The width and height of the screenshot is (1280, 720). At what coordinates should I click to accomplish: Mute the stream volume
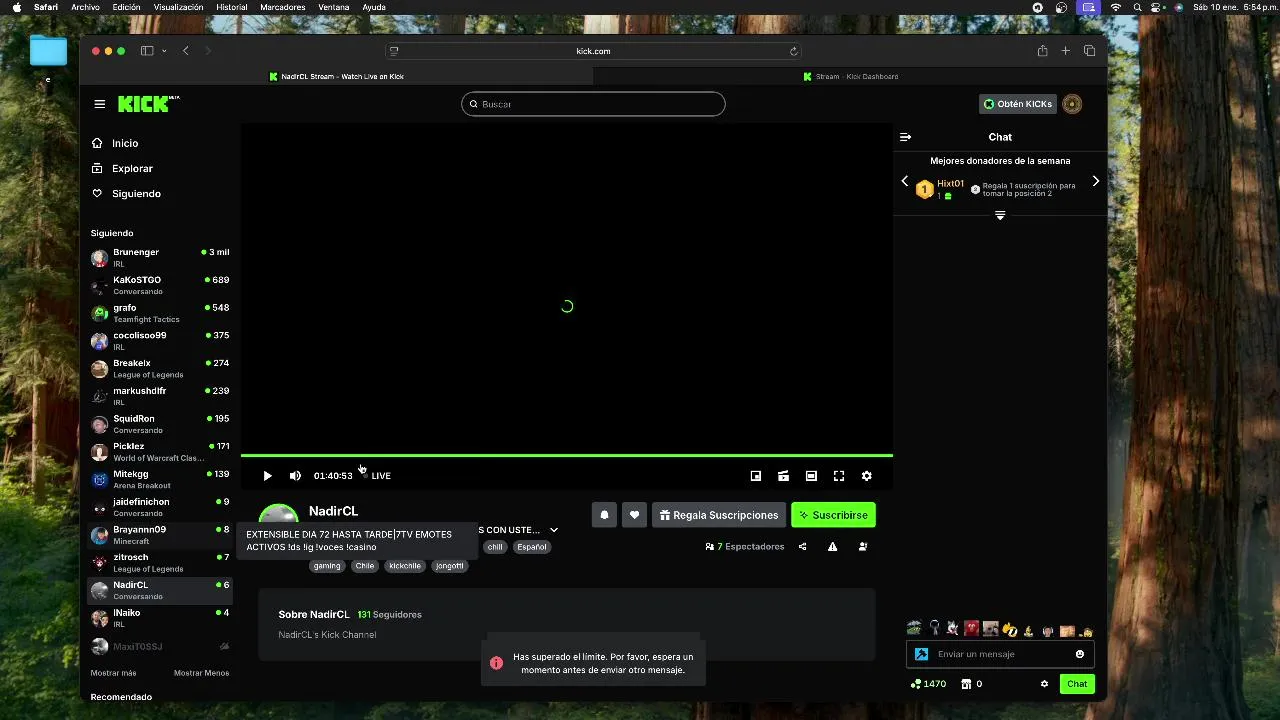tap(295, 476)
